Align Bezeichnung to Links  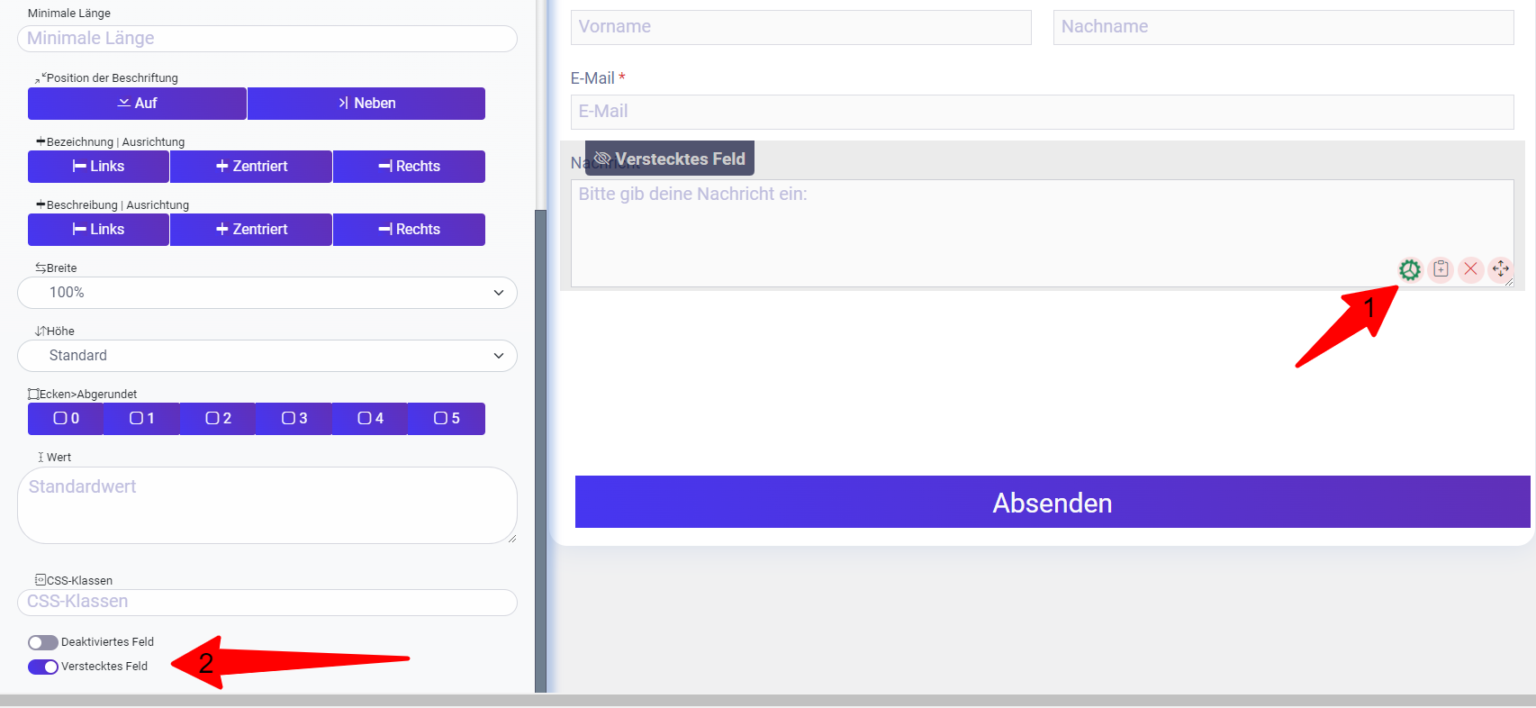(98, 166)
